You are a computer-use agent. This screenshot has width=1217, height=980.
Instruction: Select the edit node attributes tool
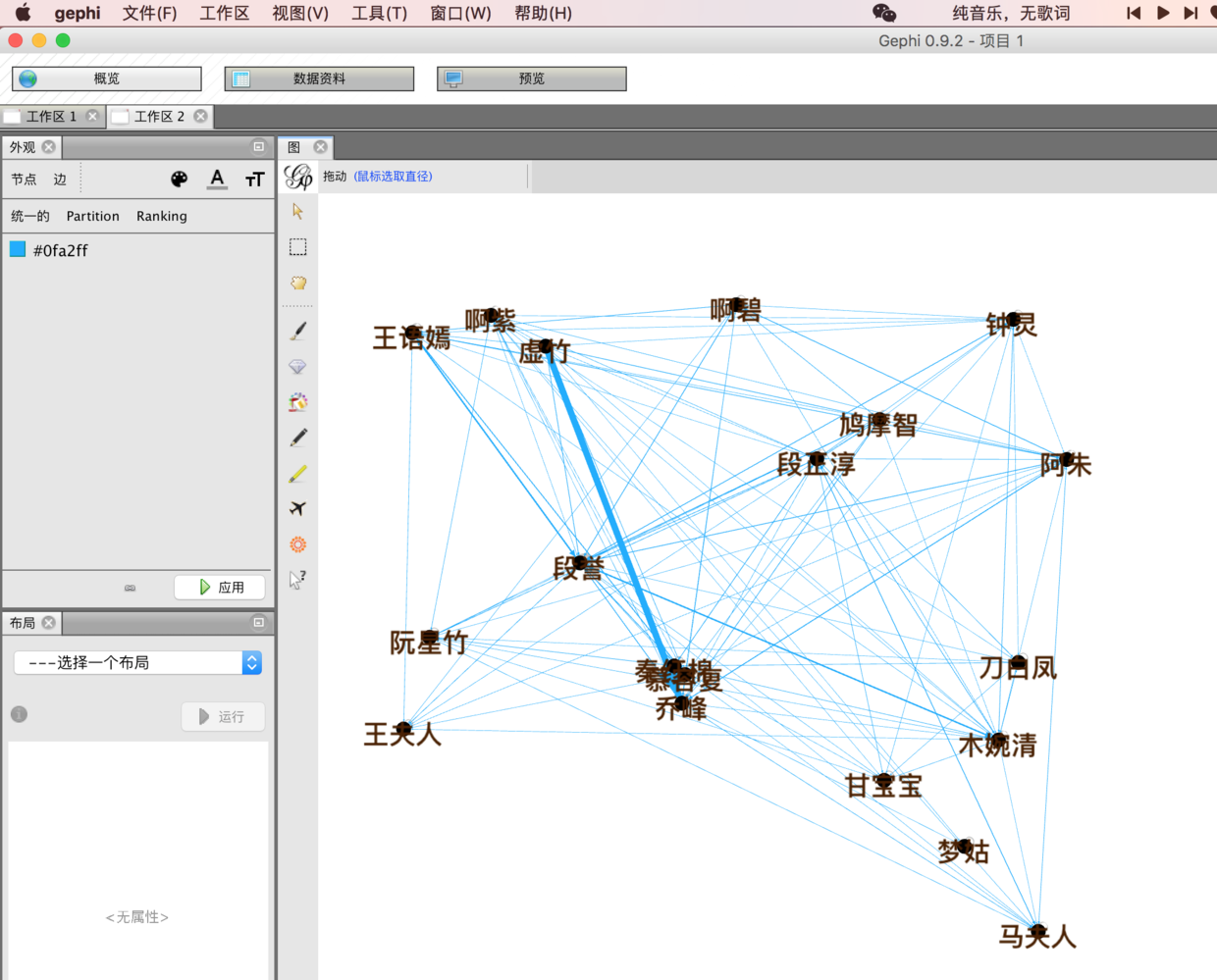(x=298, y=580)
